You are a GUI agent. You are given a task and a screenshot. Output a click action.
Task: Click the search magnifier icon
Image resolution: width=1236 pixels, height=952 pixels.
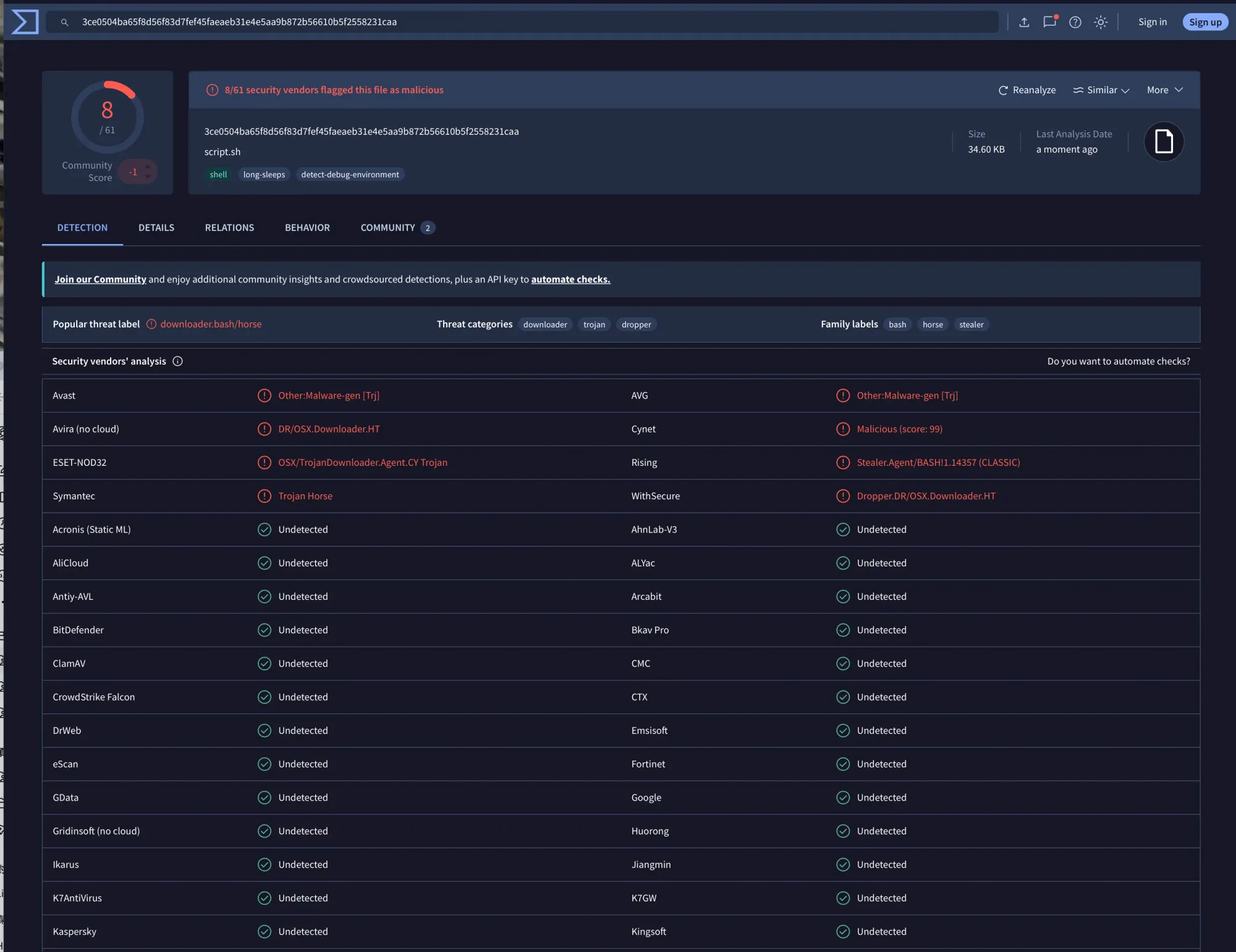pyautogui.click(x=64, y=22)
